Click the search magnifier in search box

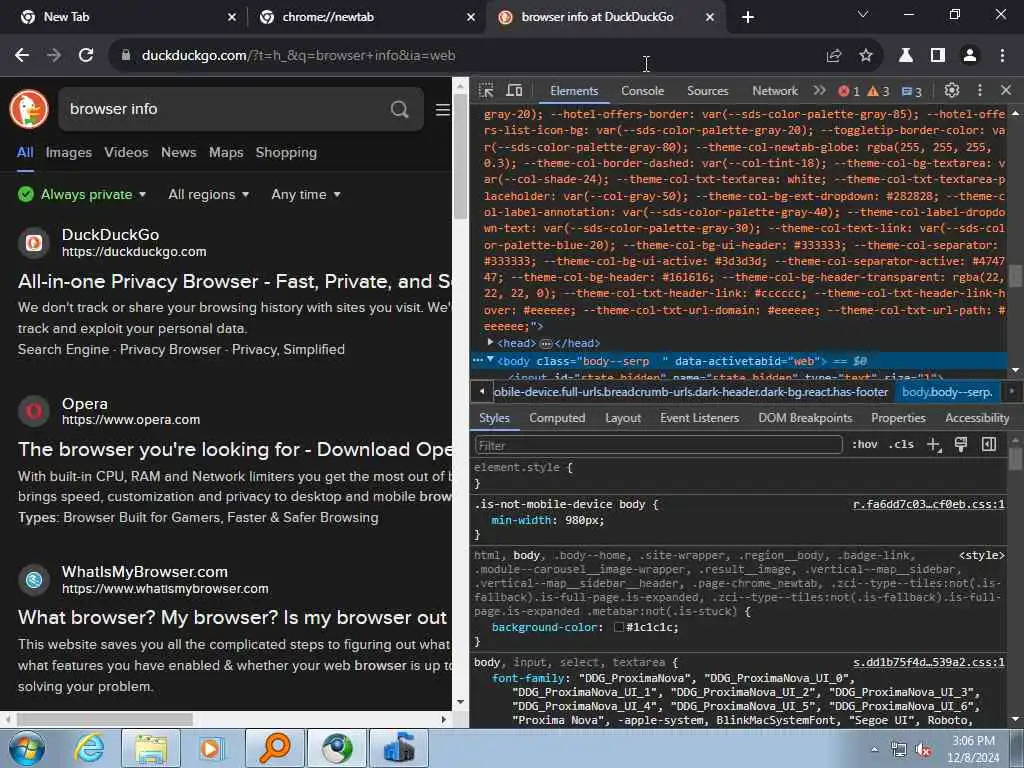point(400,110)
